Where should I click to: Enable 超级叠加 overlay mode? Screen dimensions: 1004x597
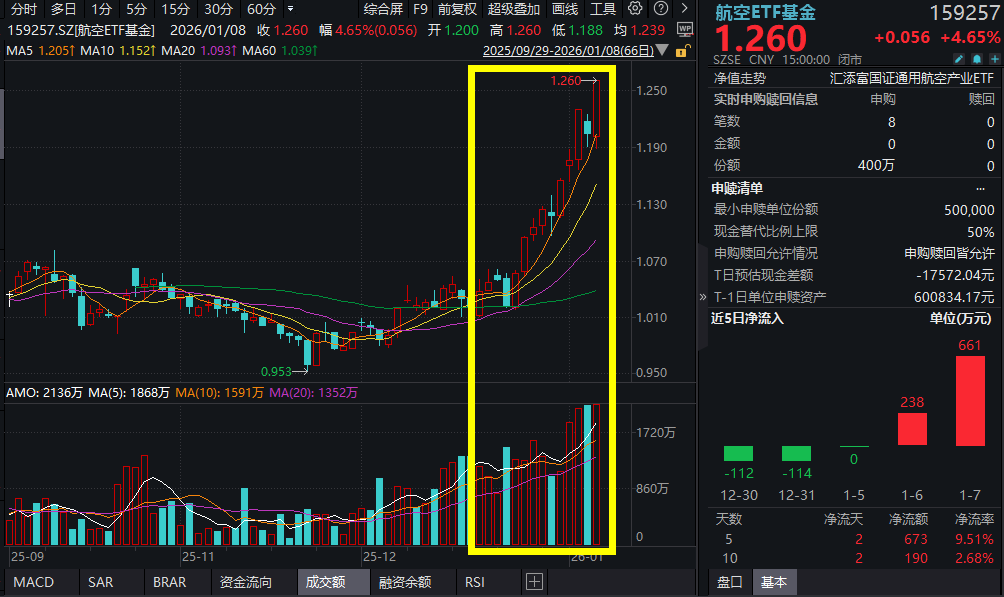coord(515,8)
